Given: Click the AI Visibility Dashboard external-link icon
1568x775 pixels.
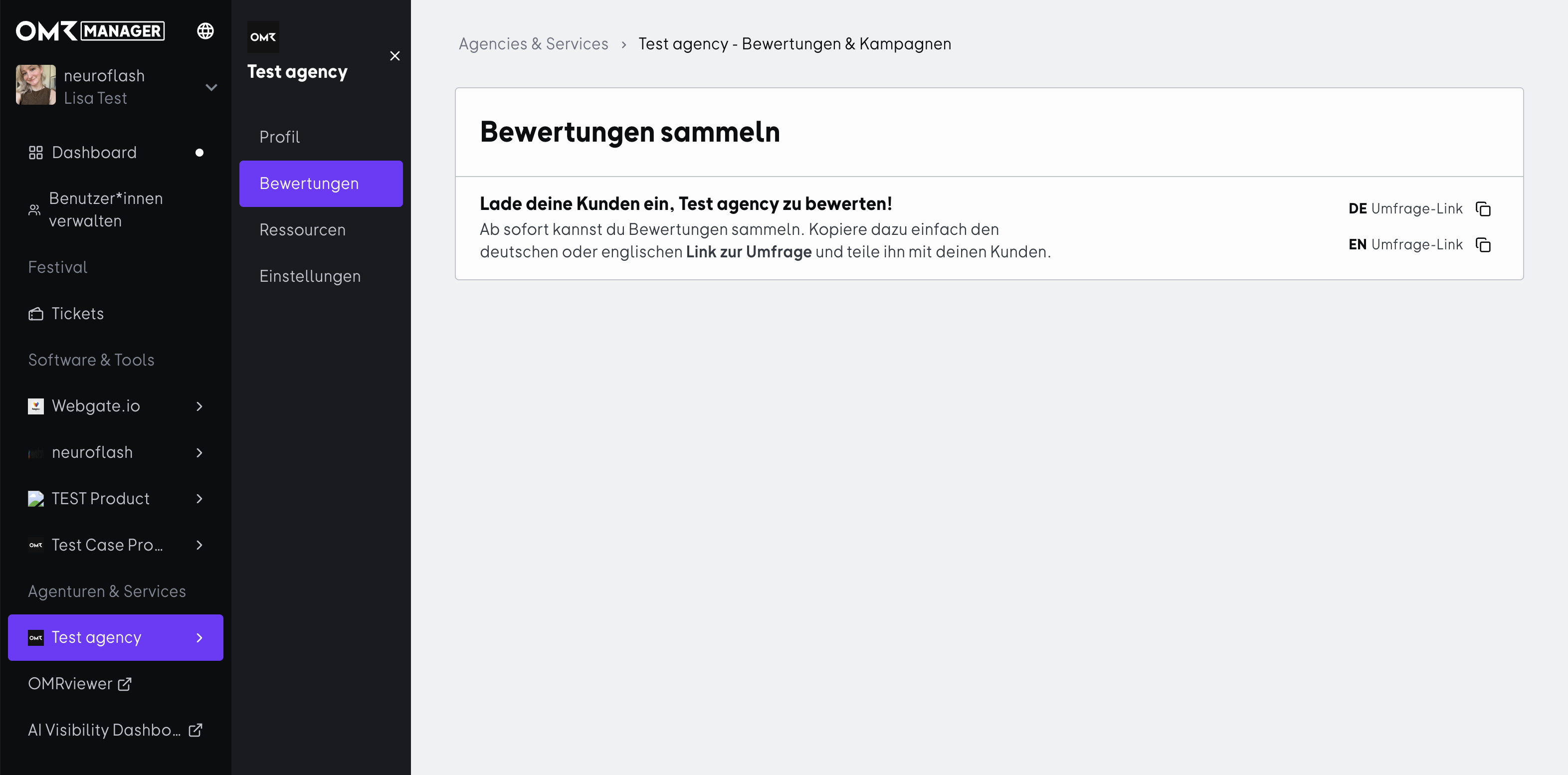Looking at the screenshot, I should pyautogui.click(x=195, y=730).
